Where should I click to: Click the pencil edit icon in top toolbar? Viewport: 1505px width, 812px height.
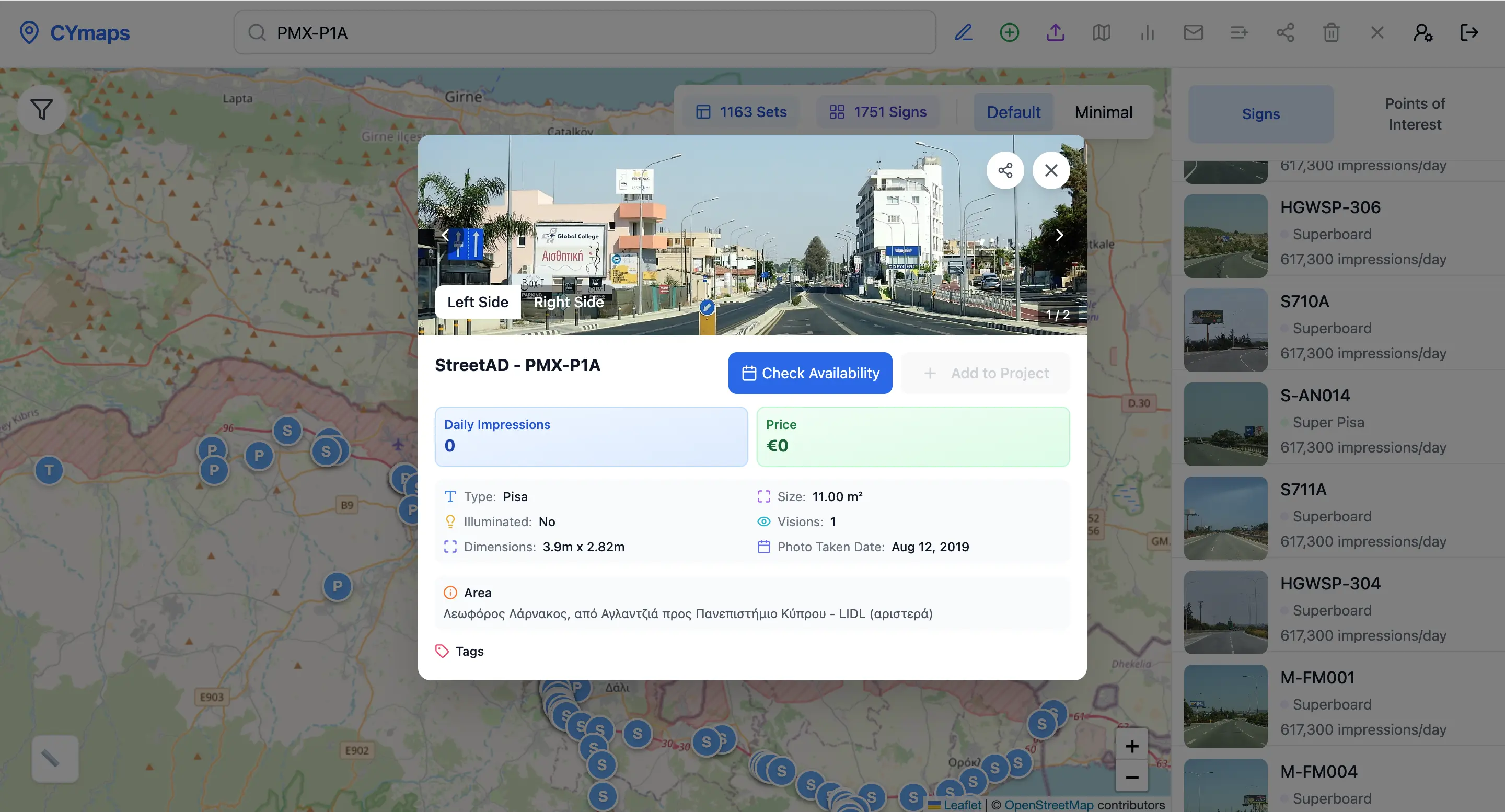(963, 33)
